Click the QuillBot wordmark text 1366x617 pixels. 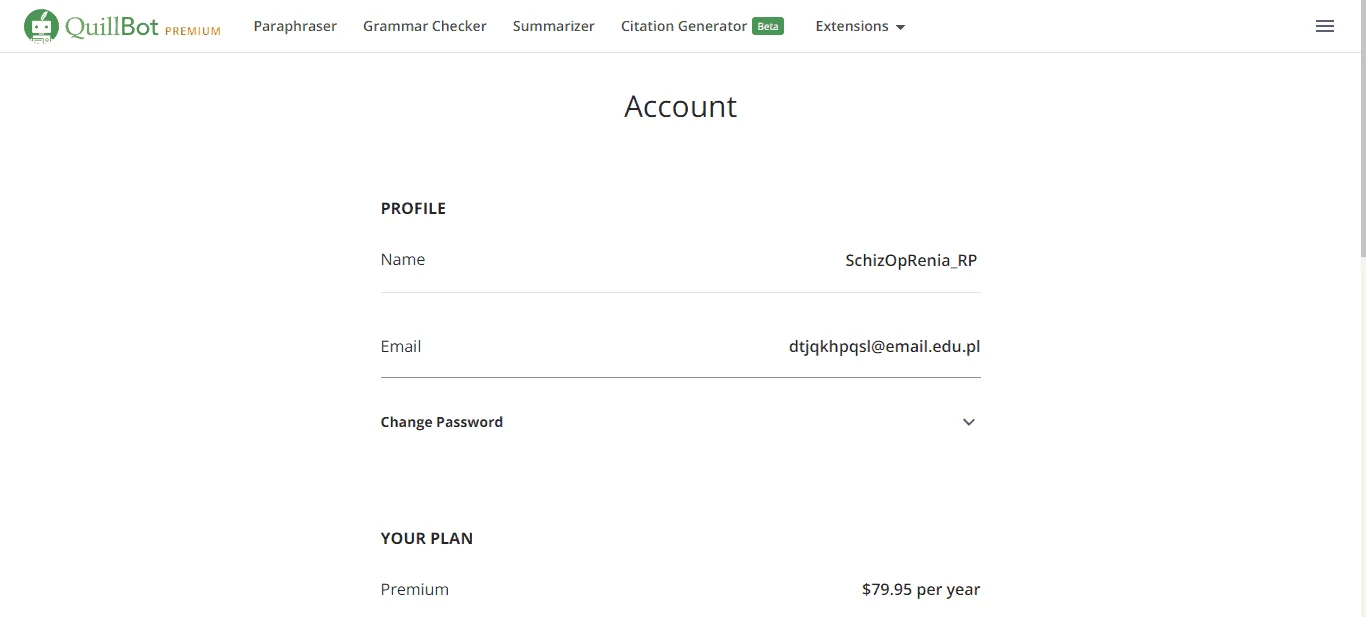[x=112, y=26]
